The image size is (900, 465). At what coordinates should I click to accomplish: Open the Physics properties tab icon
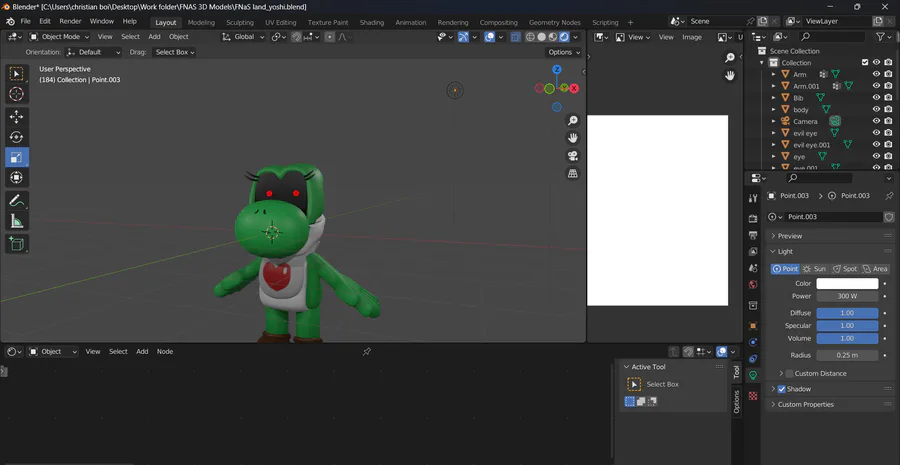pos(753,342)
